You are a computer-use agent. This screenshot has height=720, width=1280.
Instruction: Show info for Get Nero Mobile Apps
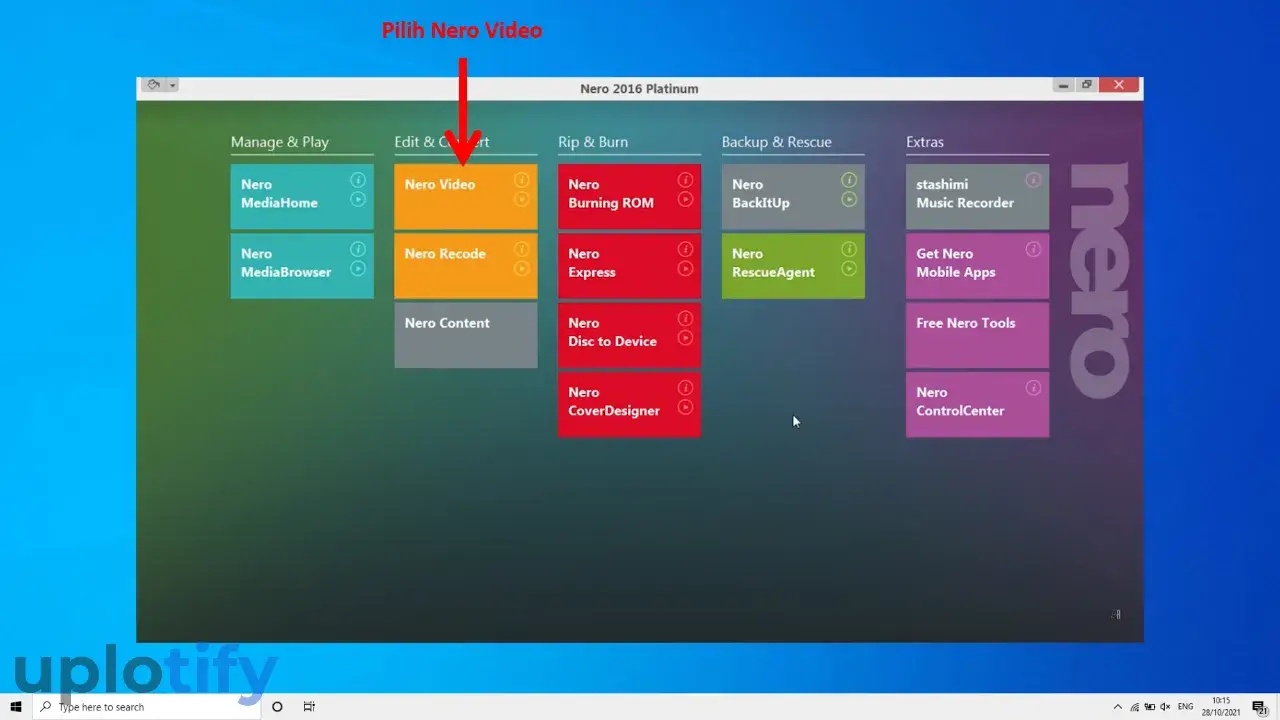click(1033, 249)
